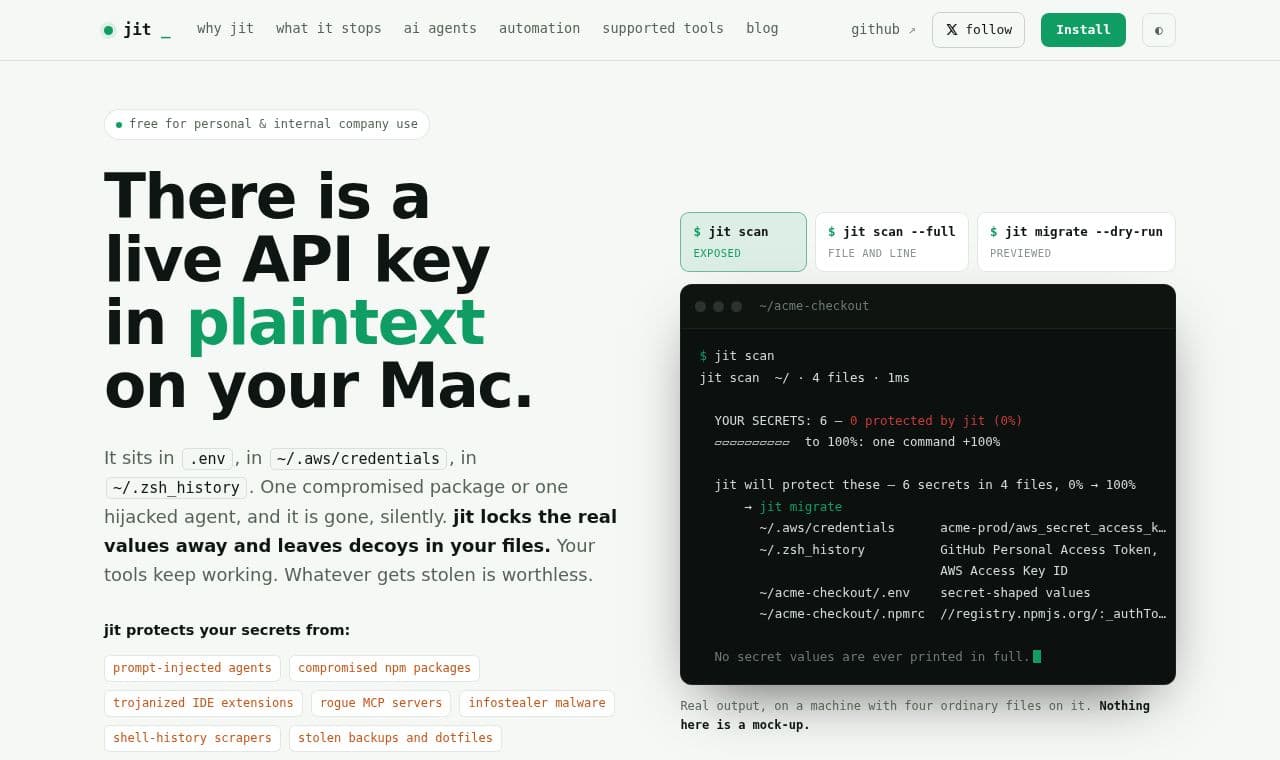Click the '.env' inline code chip
This screenshot has height=760, width=1280.
(x=207, y=459)
